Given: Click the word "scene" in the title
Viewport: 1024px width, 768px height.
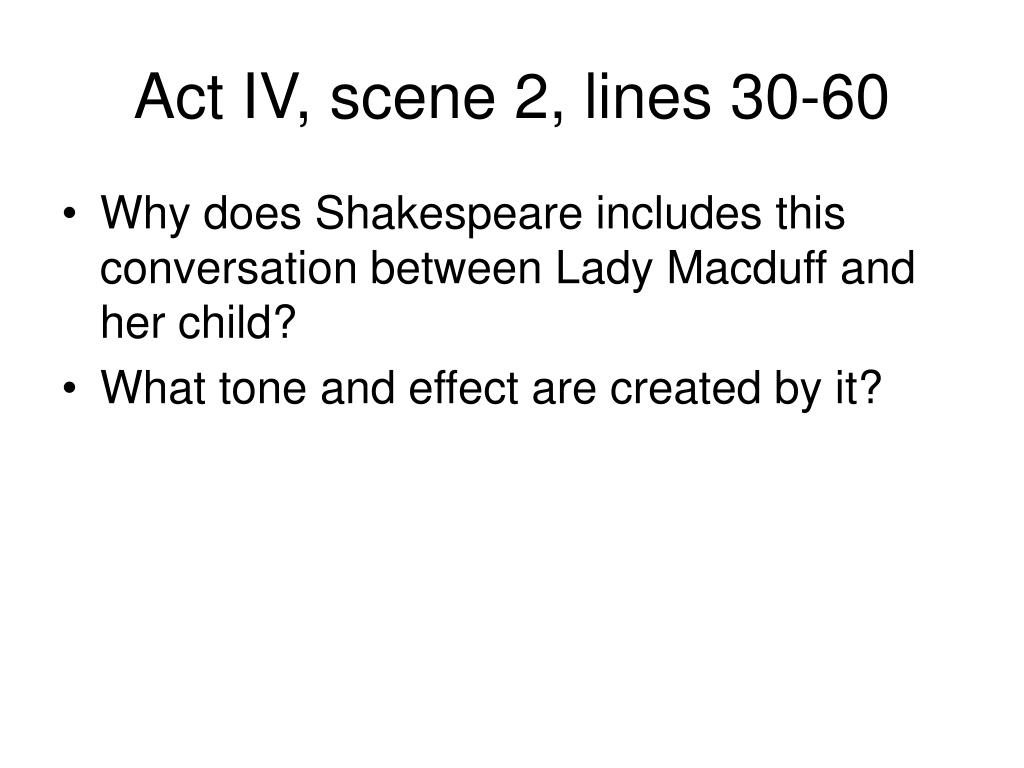Looking at the screenshot, I should click(412, 98).
